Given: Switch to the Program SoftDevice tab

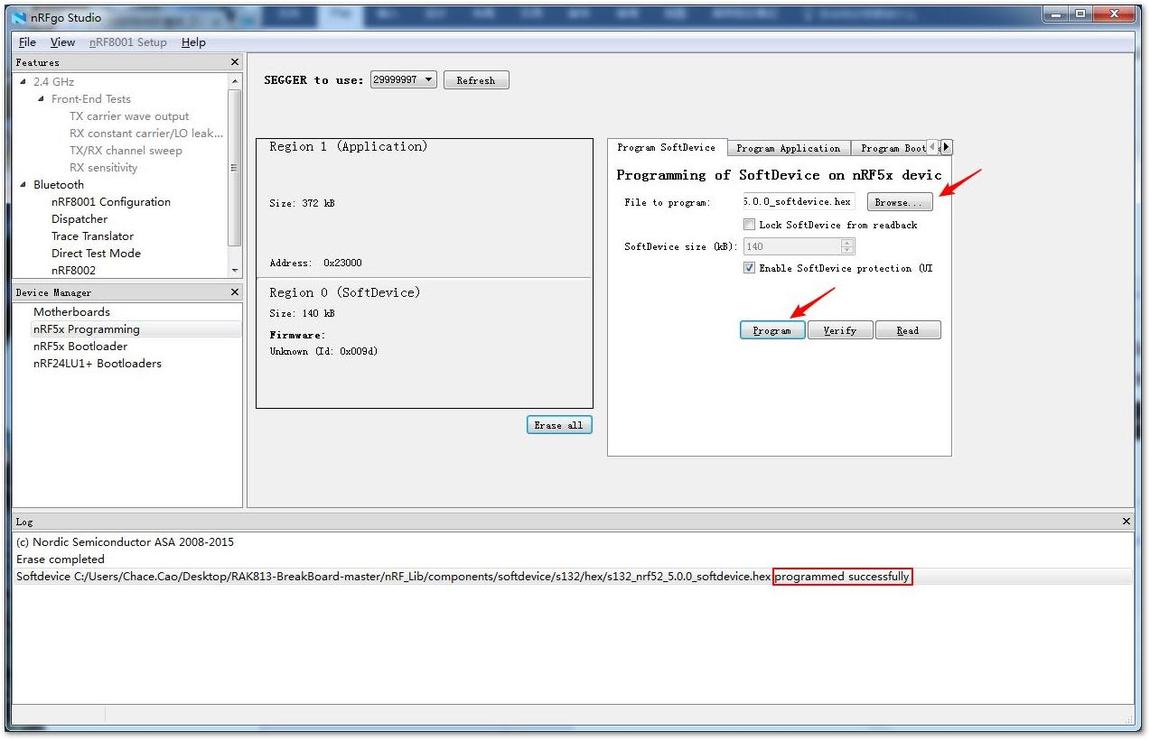Looking at the screenshot, I should click(x=666, y=147).
